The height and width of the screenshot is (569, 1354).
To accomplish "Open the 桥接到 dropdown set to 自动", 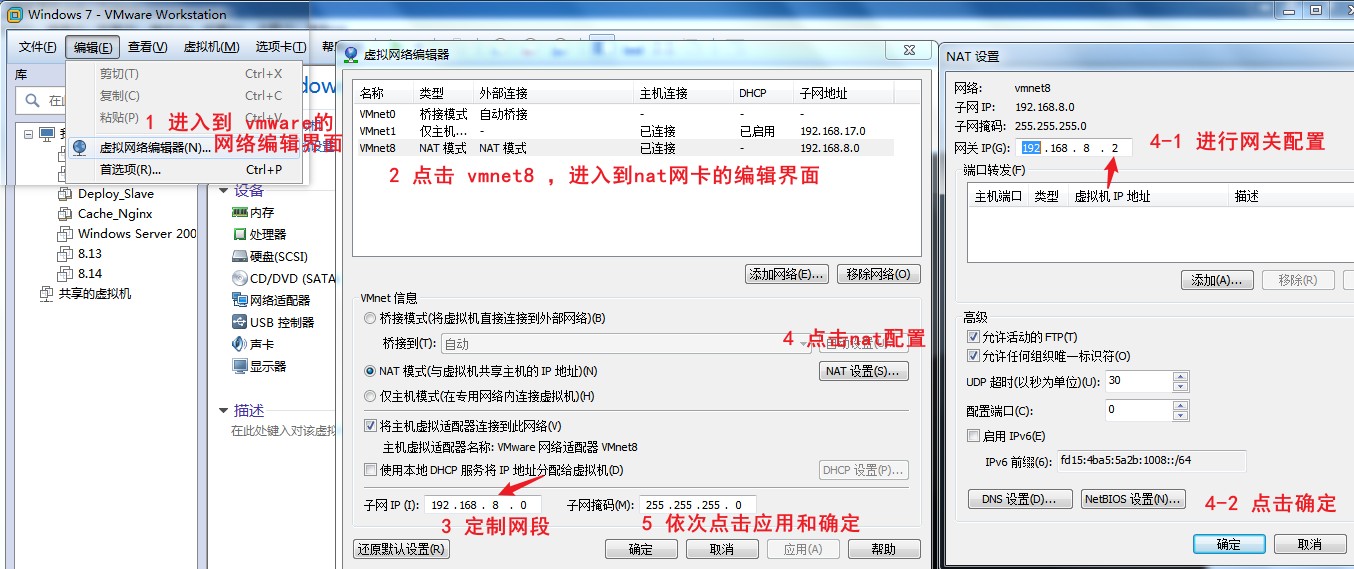I will coord(625,344).
